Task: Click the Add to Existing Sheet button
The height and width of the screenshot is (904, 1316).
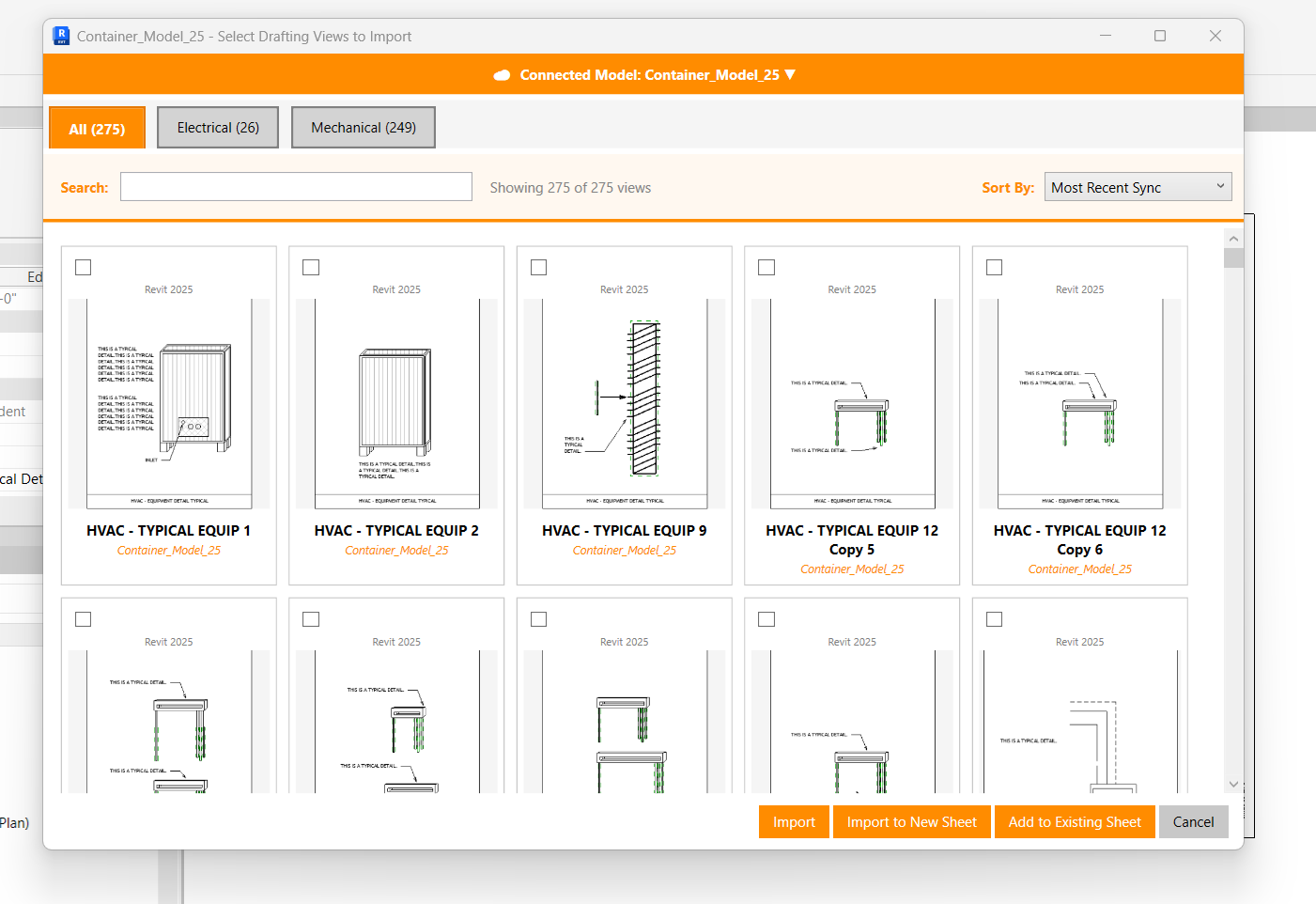Action: (x=1075, y=821)
